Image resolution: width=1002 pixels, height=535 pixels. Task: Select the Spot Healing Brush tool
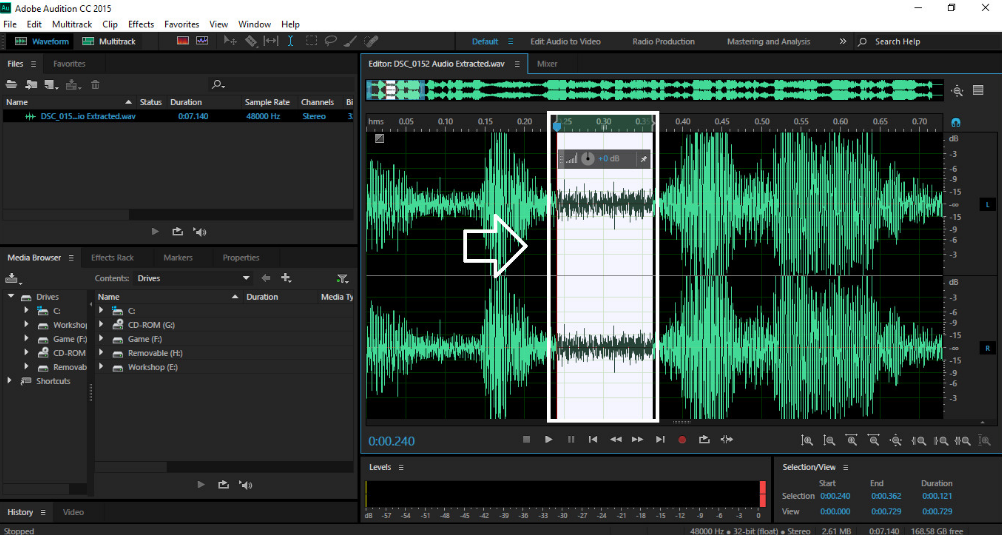[x=371, y=41]
